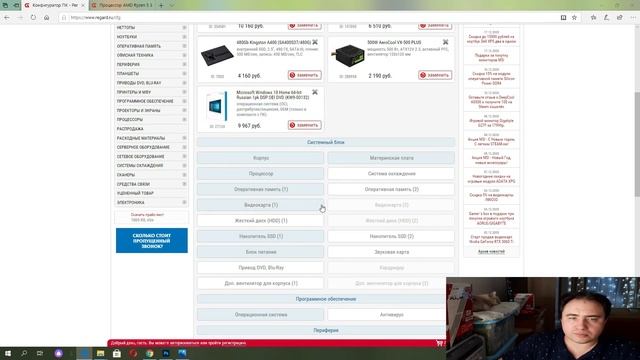Open taskbar search
640x360 pixels.
(24, 353)
